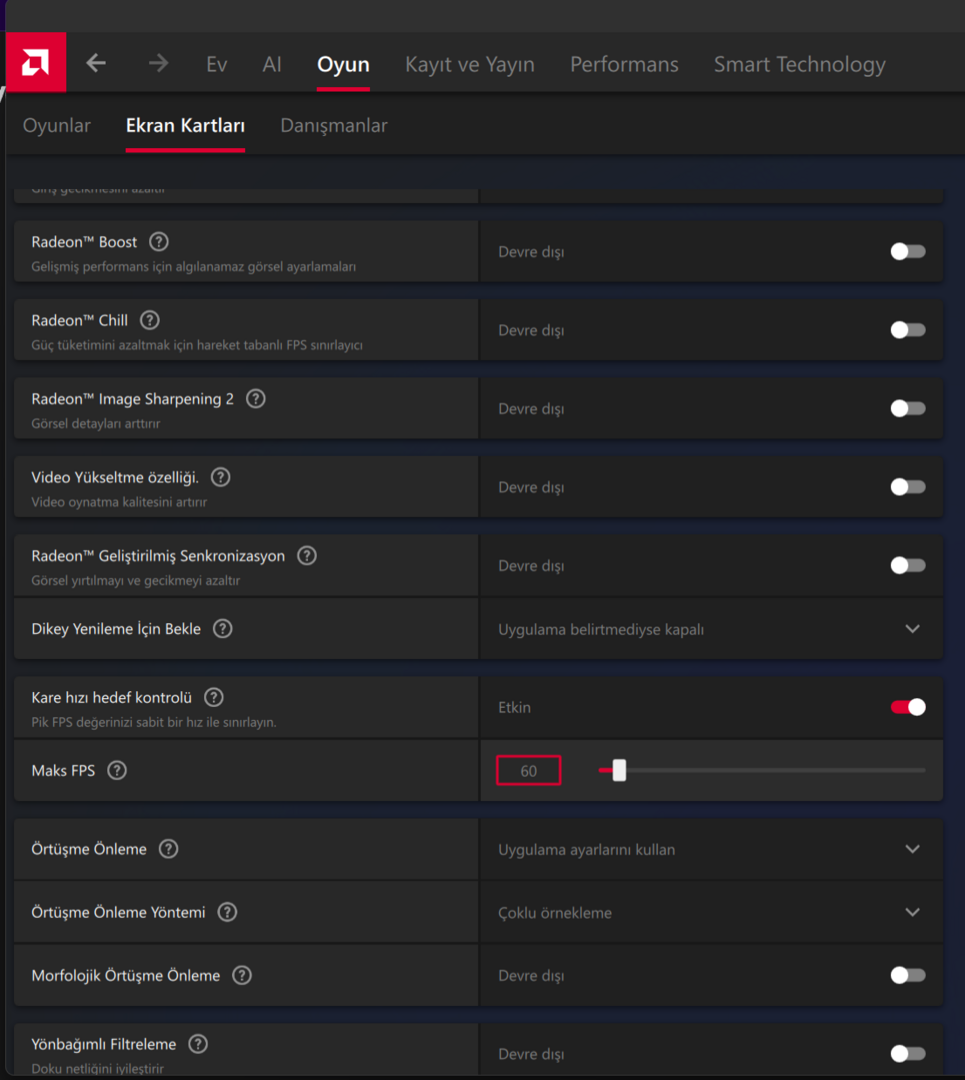Viewport: 965px width, 1080px height.
Task: Disable Kare hızı hedef kontrolü toggle
Action: [908, 707]
